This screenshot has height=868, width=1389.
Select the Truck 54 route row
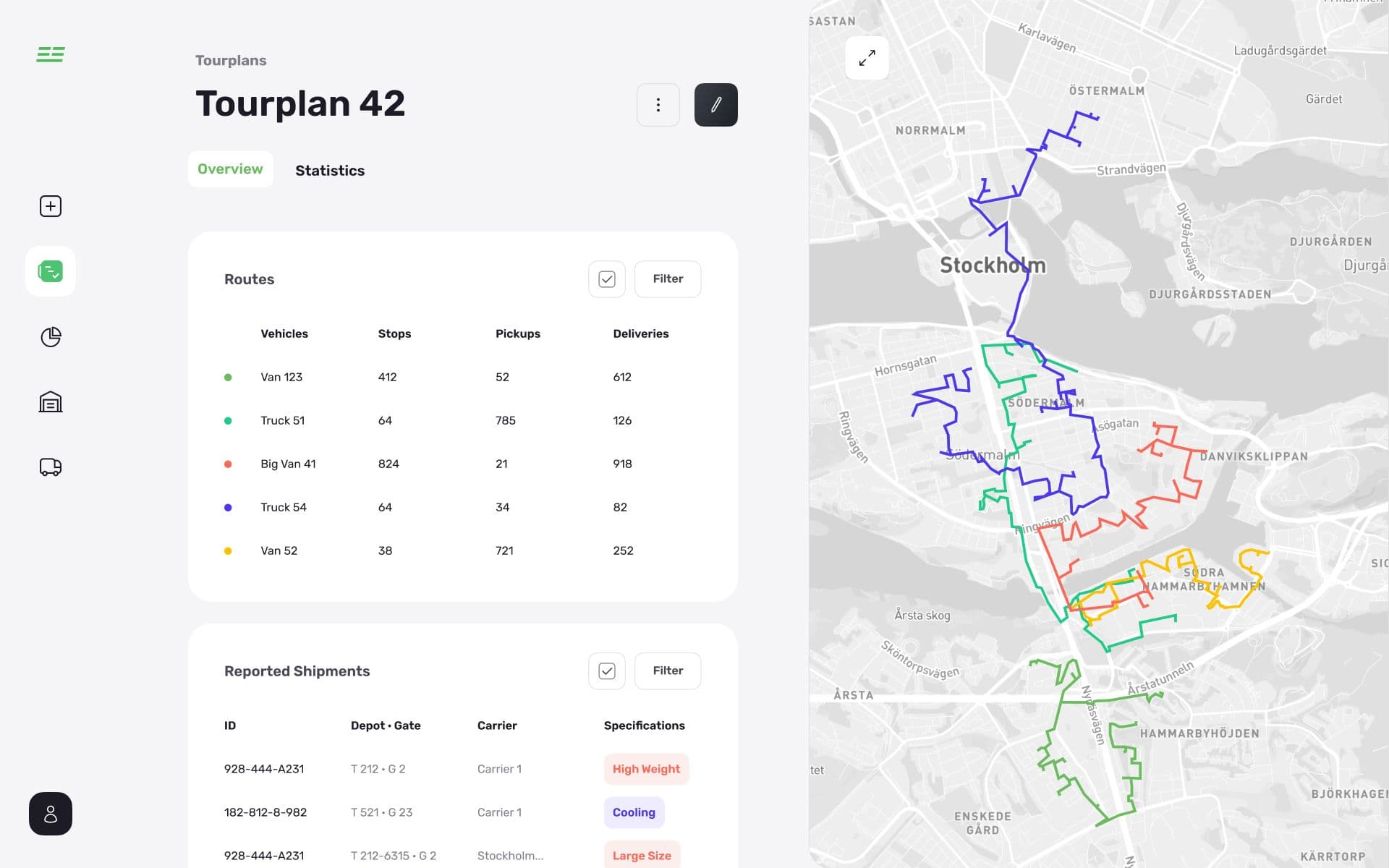[284, 508]
